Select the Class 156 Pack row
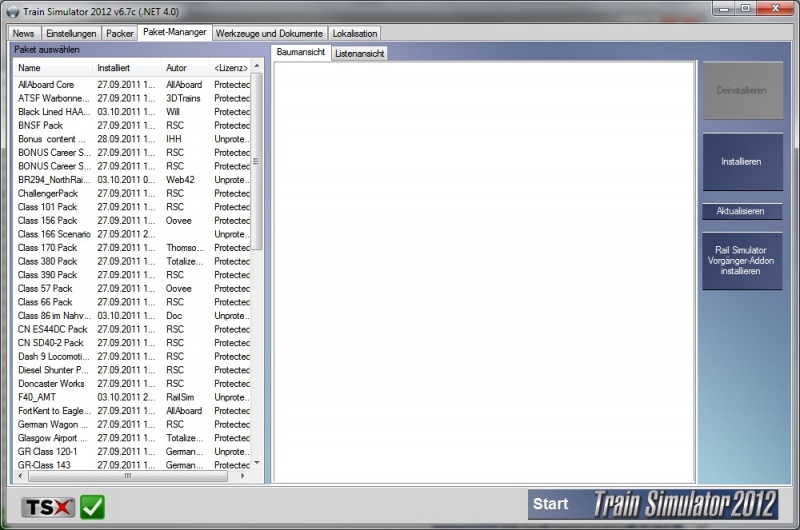Screen dimensions: 800x530 pyautogui.click(x=133, y=221)
